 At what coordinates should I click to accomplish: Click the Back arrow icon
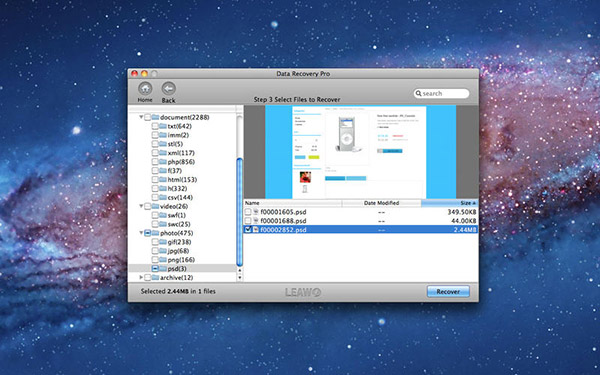pos(168,89)
